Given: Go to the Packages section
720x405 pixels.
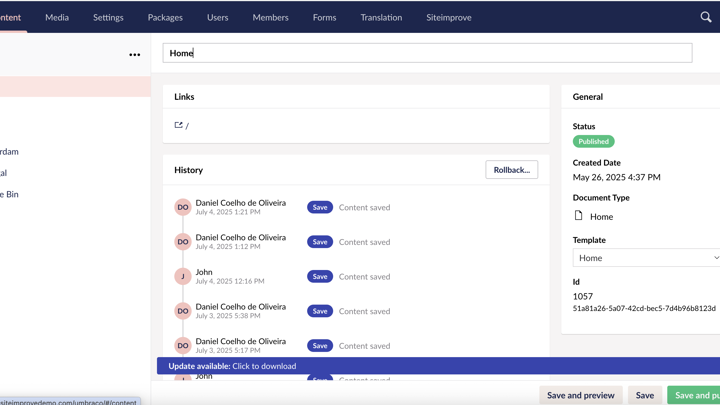Looking at the screenshot, I should click(165, 17).
